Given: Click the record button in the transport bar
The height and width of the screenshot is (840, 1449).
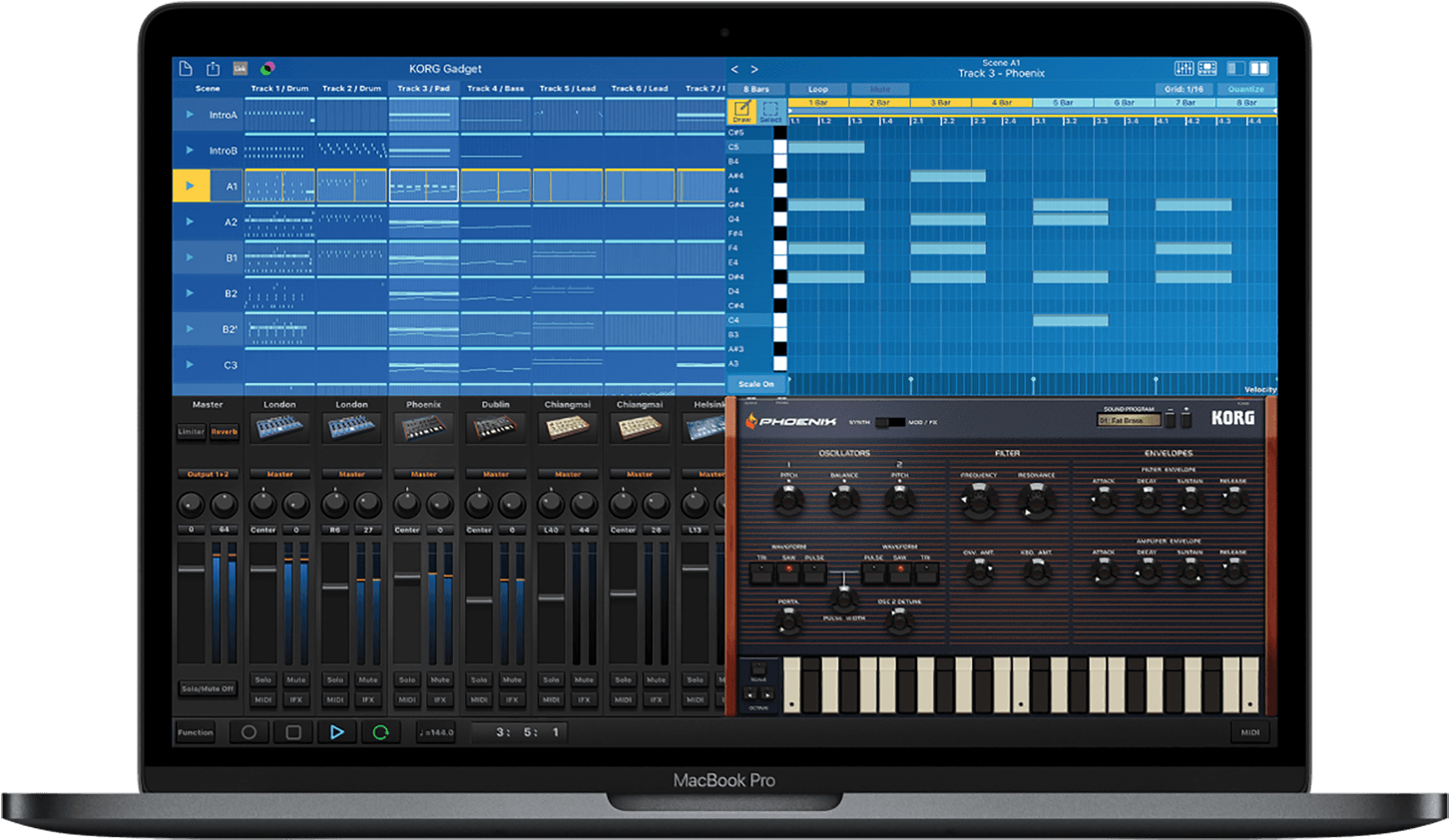Looking at the screenshot, I should click(248, 731).
